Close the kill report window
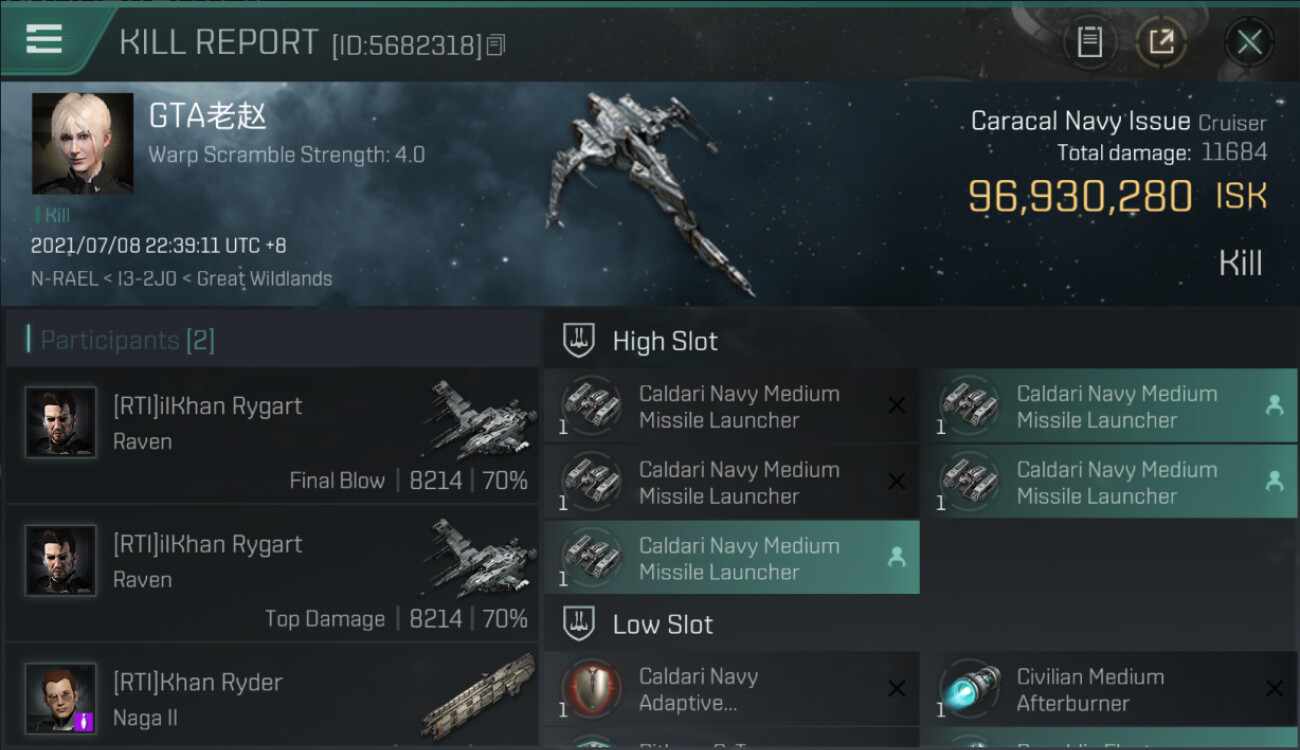This screenshot has height=750, width=1300. pyautogui.click(x=1249, y=42)
